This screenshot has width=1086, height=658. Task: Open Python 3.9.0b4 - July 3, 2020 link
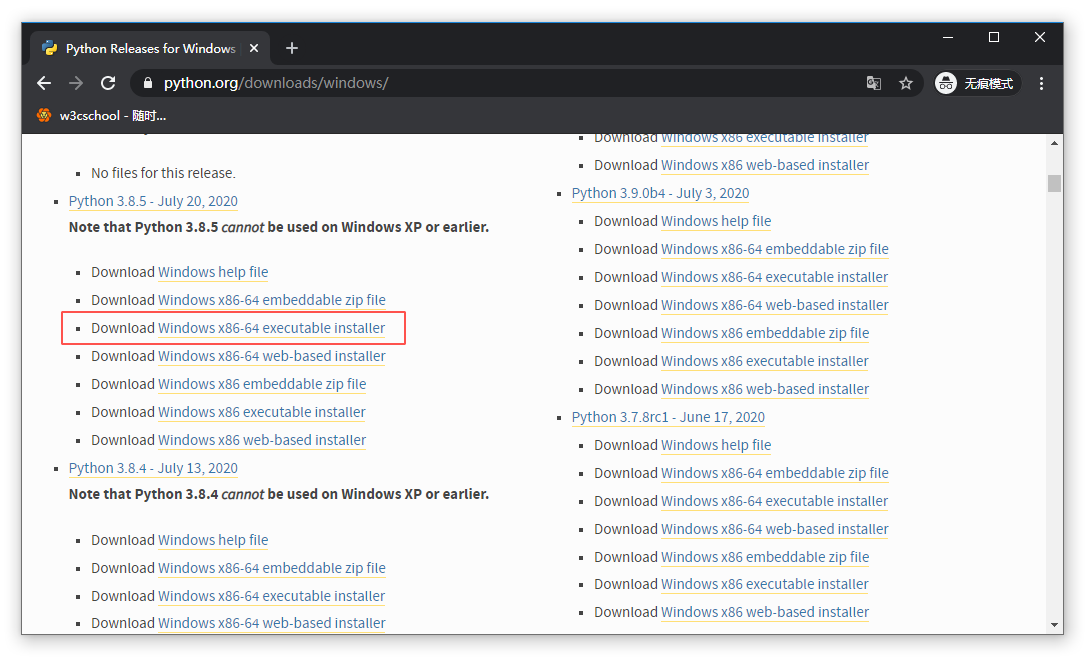(660, 193)
